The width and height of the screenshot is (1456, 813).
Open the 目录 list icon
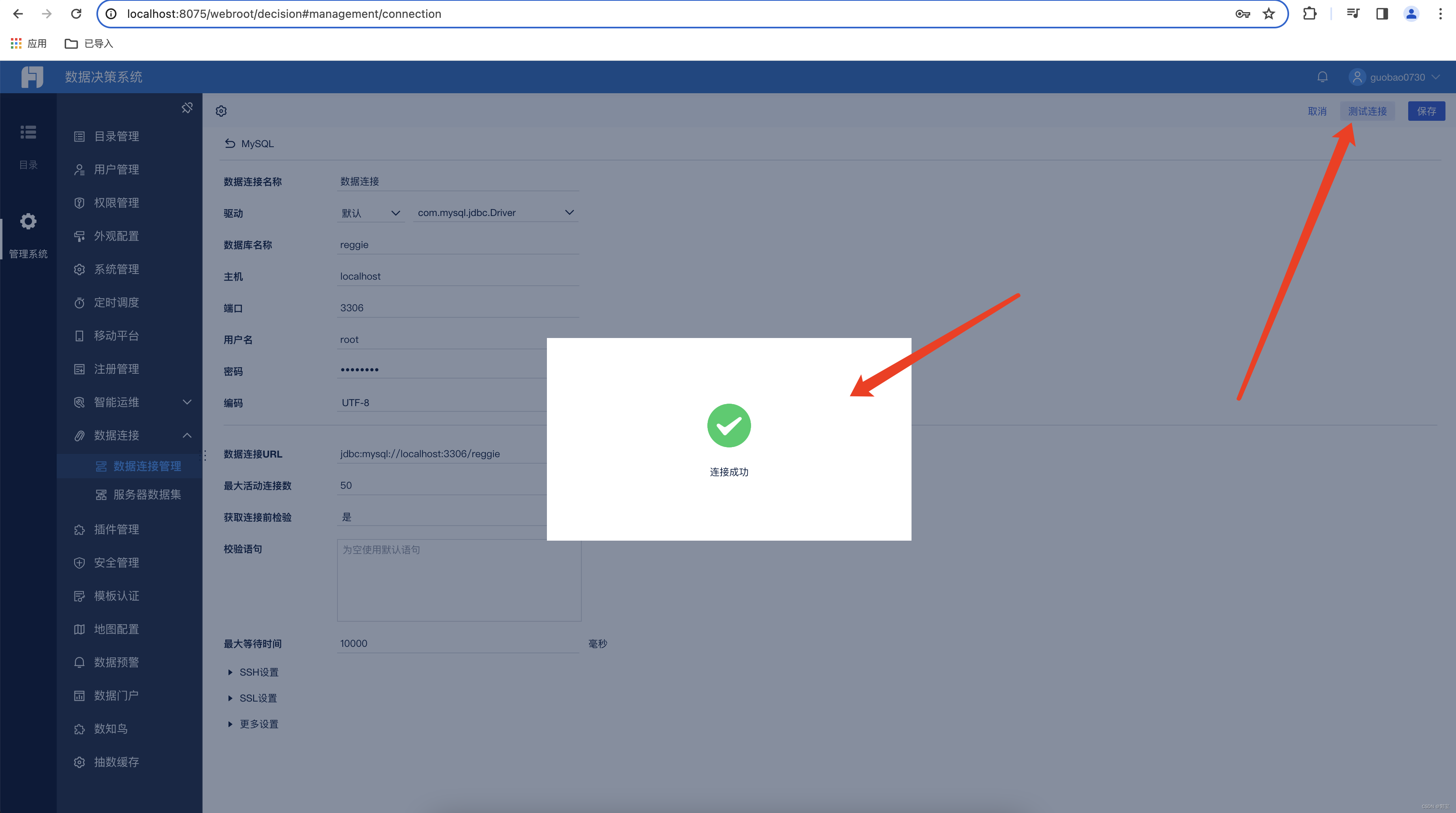coord(28,132)
